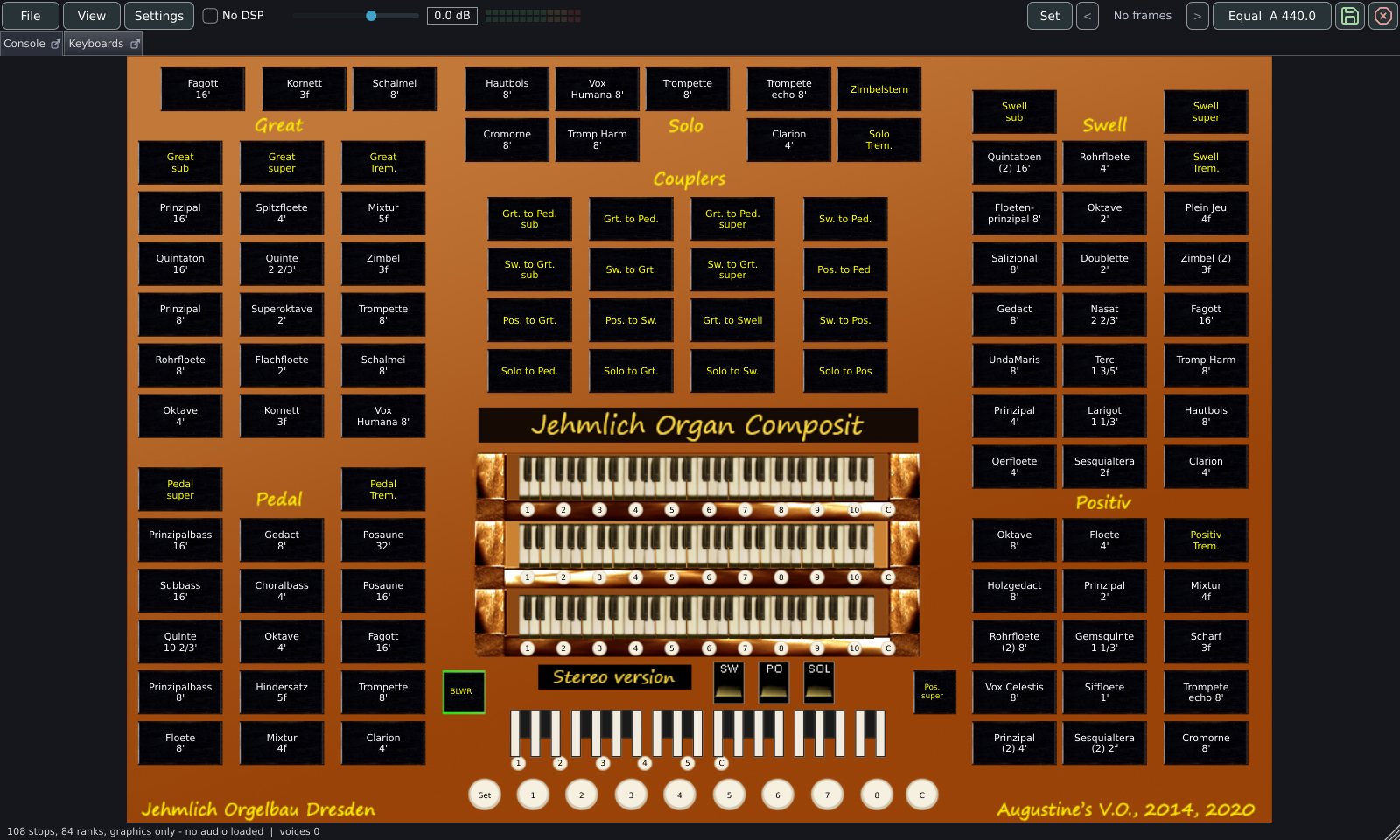Click the 0.0 dB volume field
Screen dimensions: 1400x840
452,16
